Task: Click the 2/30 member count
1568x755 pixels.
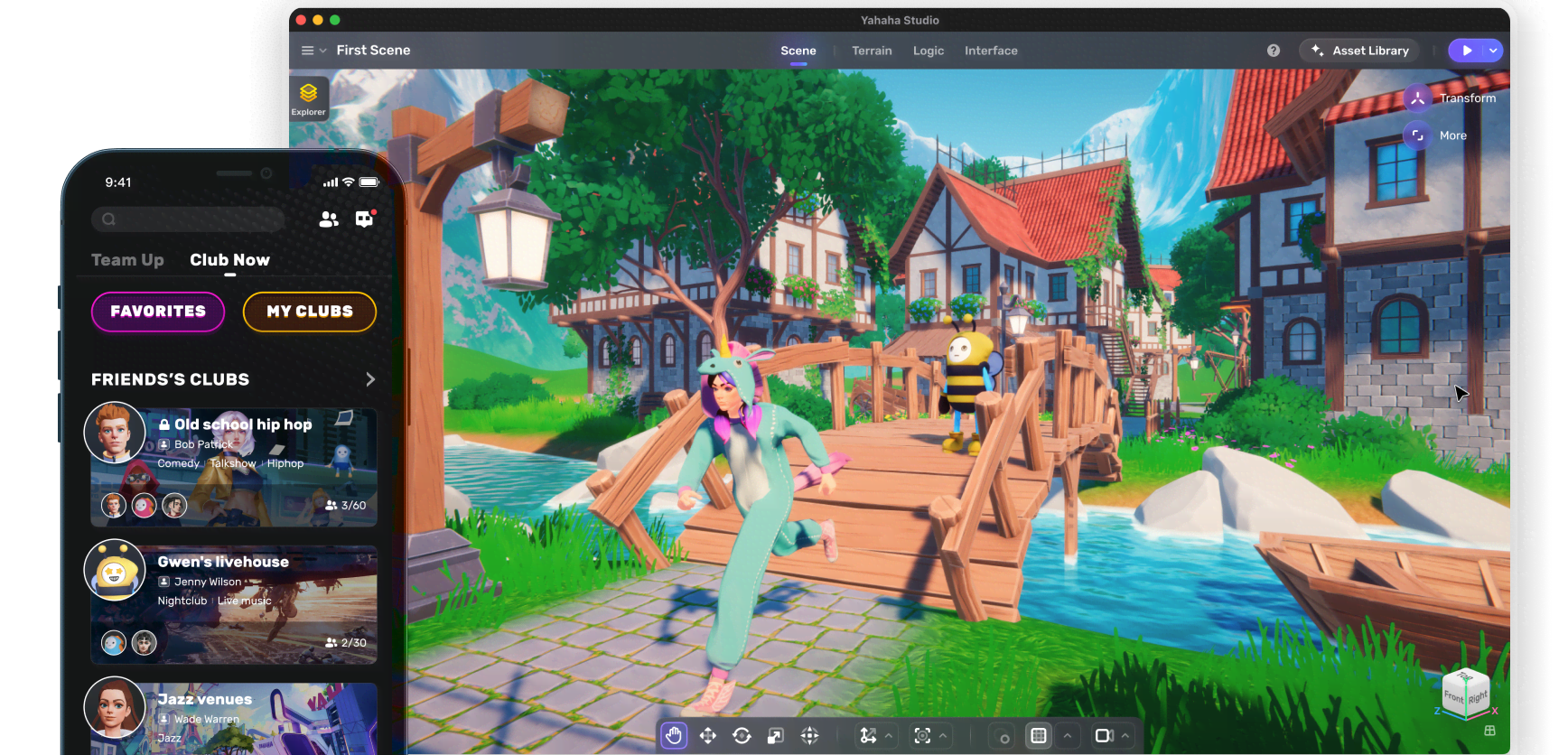Action: [x=346, y=643]
